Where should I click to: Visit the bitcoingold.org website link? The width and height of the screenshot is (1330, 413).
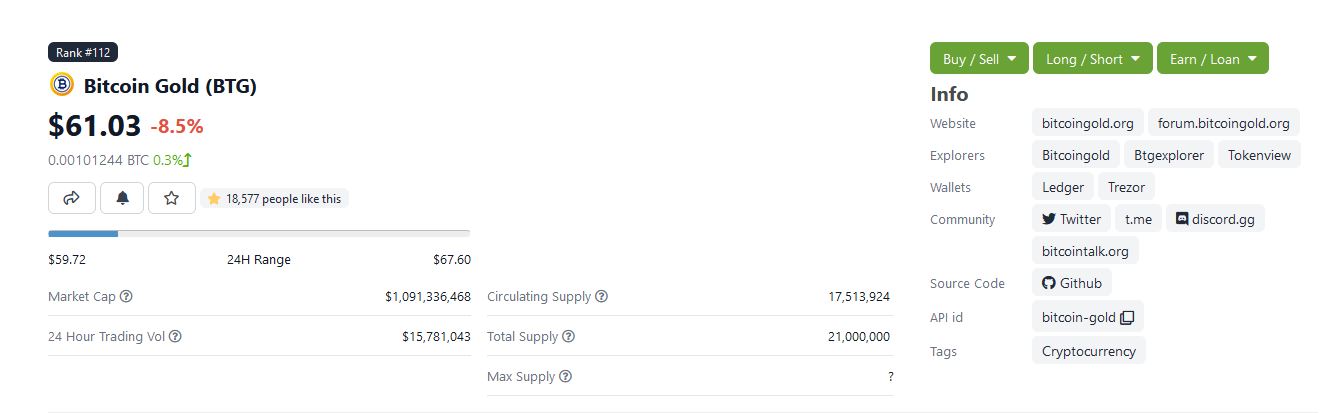click(x=1087, y=123)
